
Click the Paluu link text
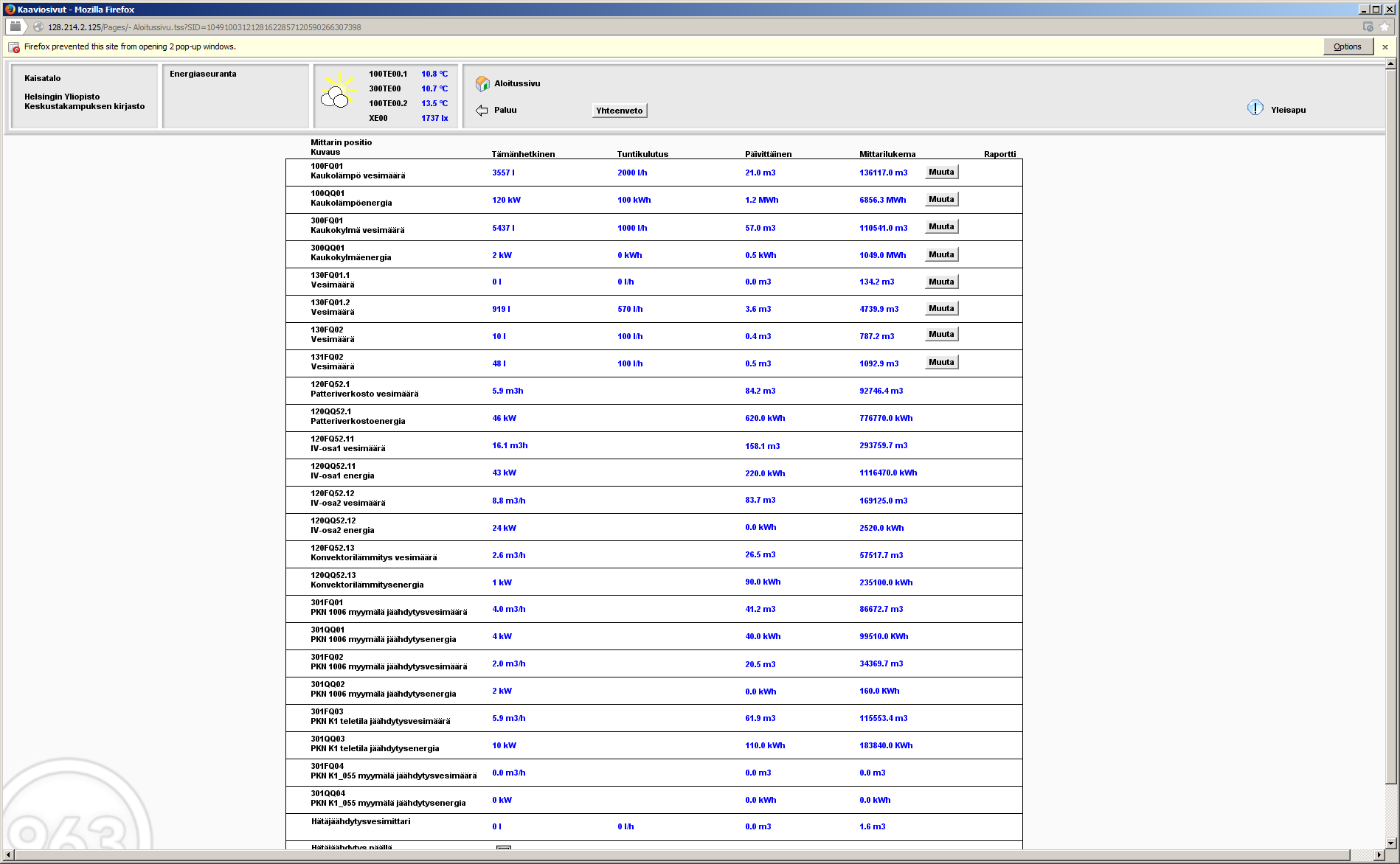505,110
